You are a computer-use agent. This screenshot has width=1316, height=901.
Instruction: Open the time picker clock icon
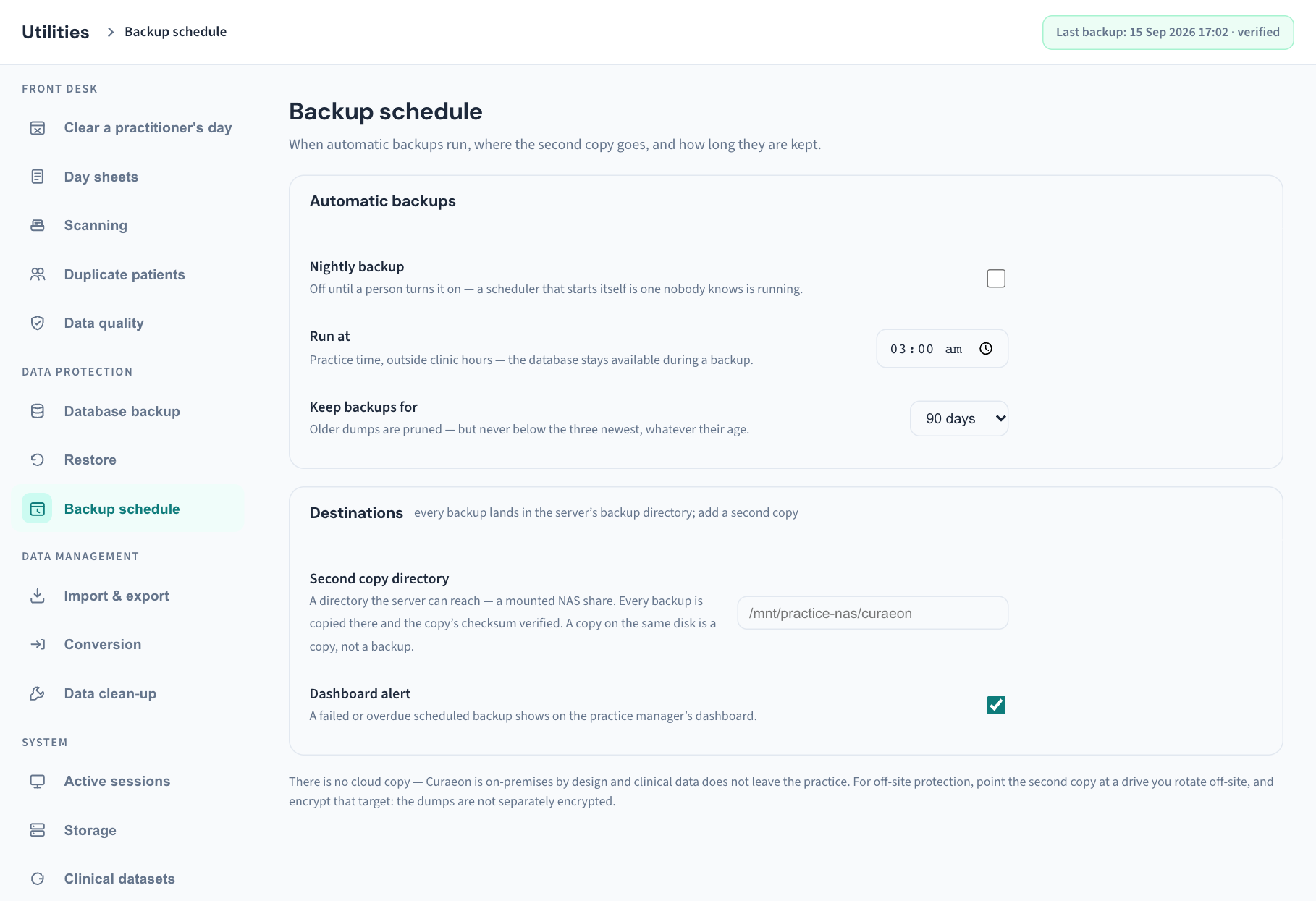(x=986, y=349)
